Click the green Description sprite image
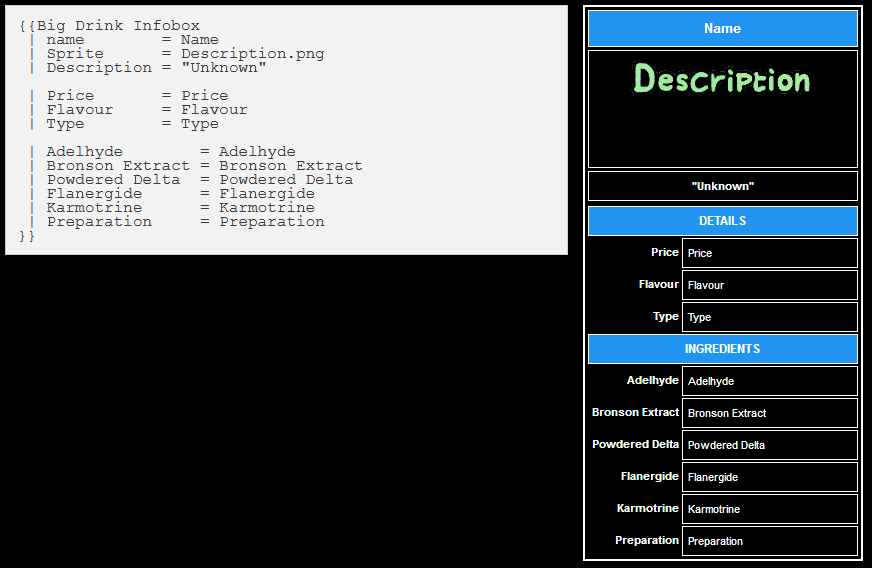Viewport: 872px width, 568px height. (x=722, y=80)
